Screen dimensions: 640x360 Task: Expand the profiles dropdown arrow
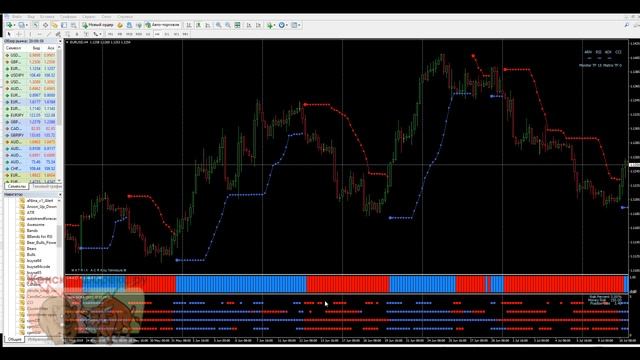pos(27,25)
